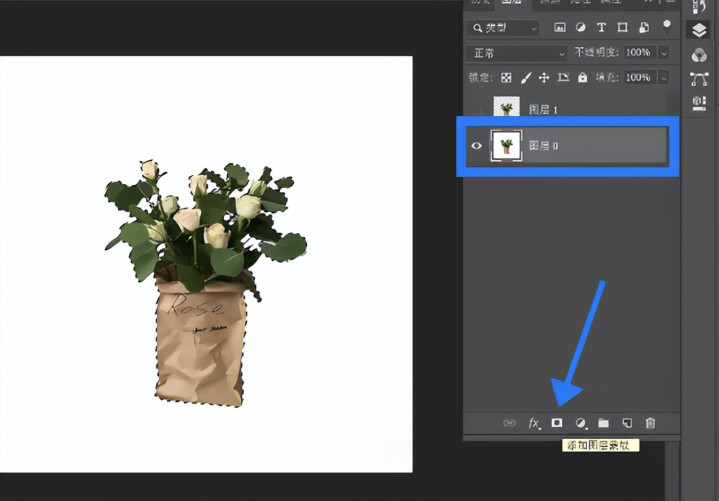Filter layers by text type
Image resolution: width=719 pixels, height=501 pixels.
602,27
